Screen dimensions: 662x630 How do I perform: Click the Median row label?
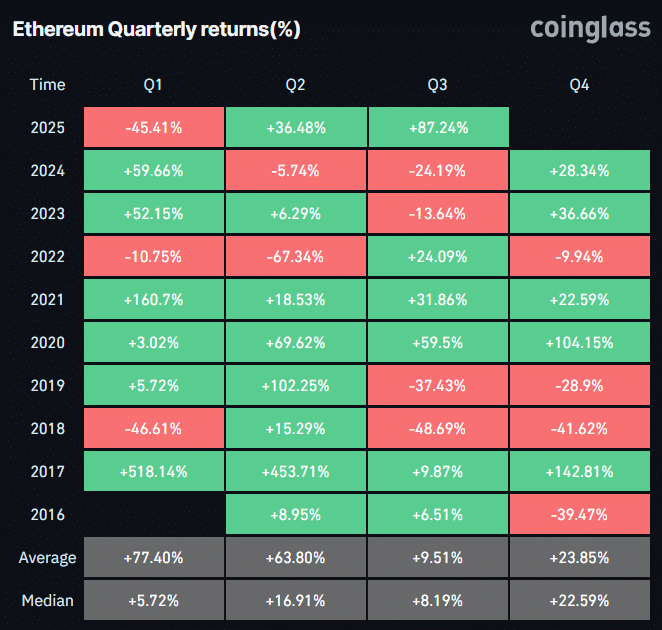[x=48, y=601]
